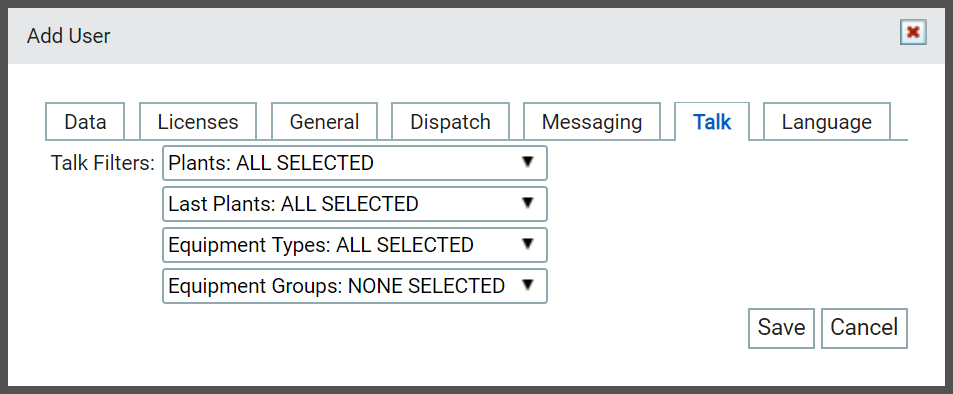
Task: Open the Messaging tab
Action: [x=591, y=122]
